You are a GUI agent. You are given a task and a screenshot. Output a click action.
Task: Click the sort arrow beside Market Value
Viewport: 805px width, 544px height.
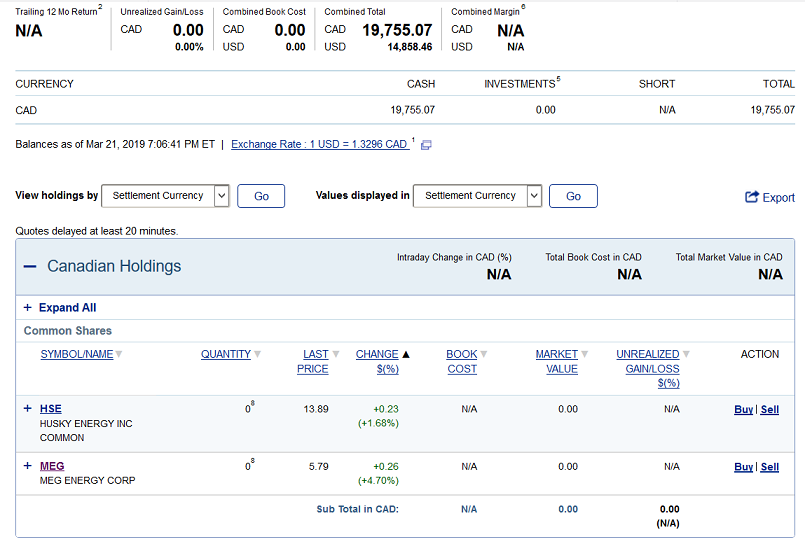585,355
